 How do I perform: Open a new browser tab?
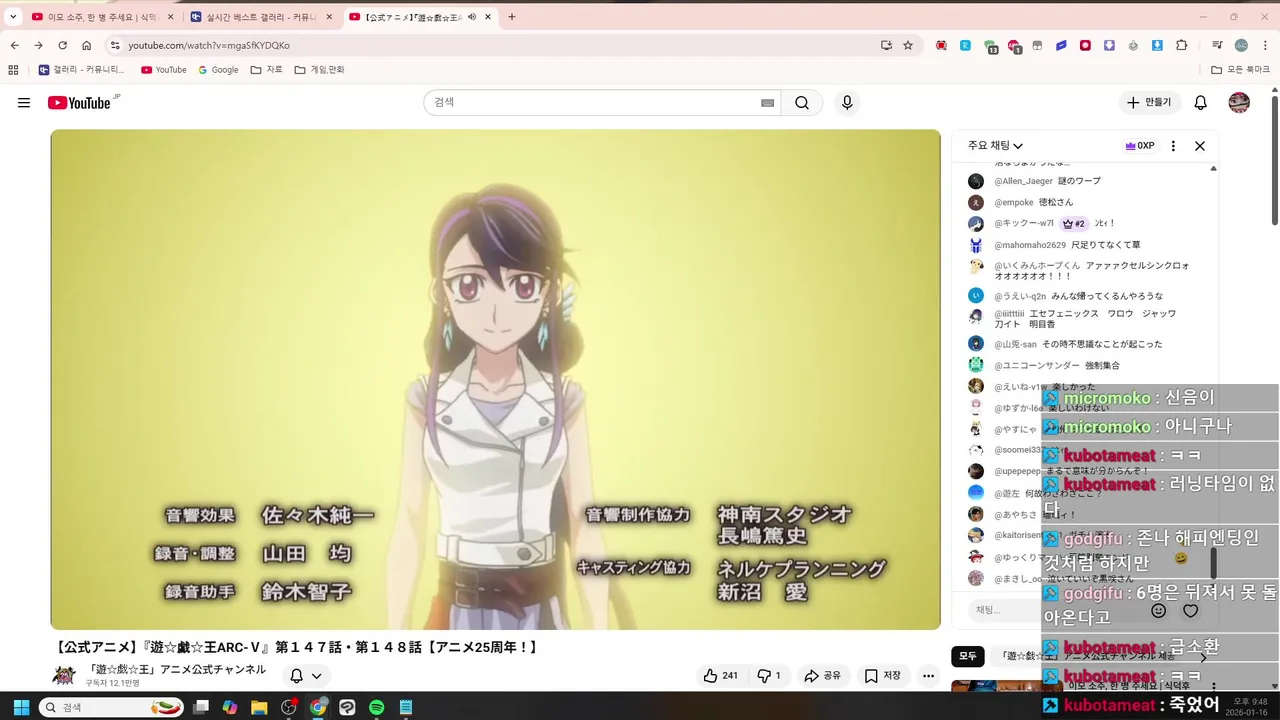pos(512,17)
